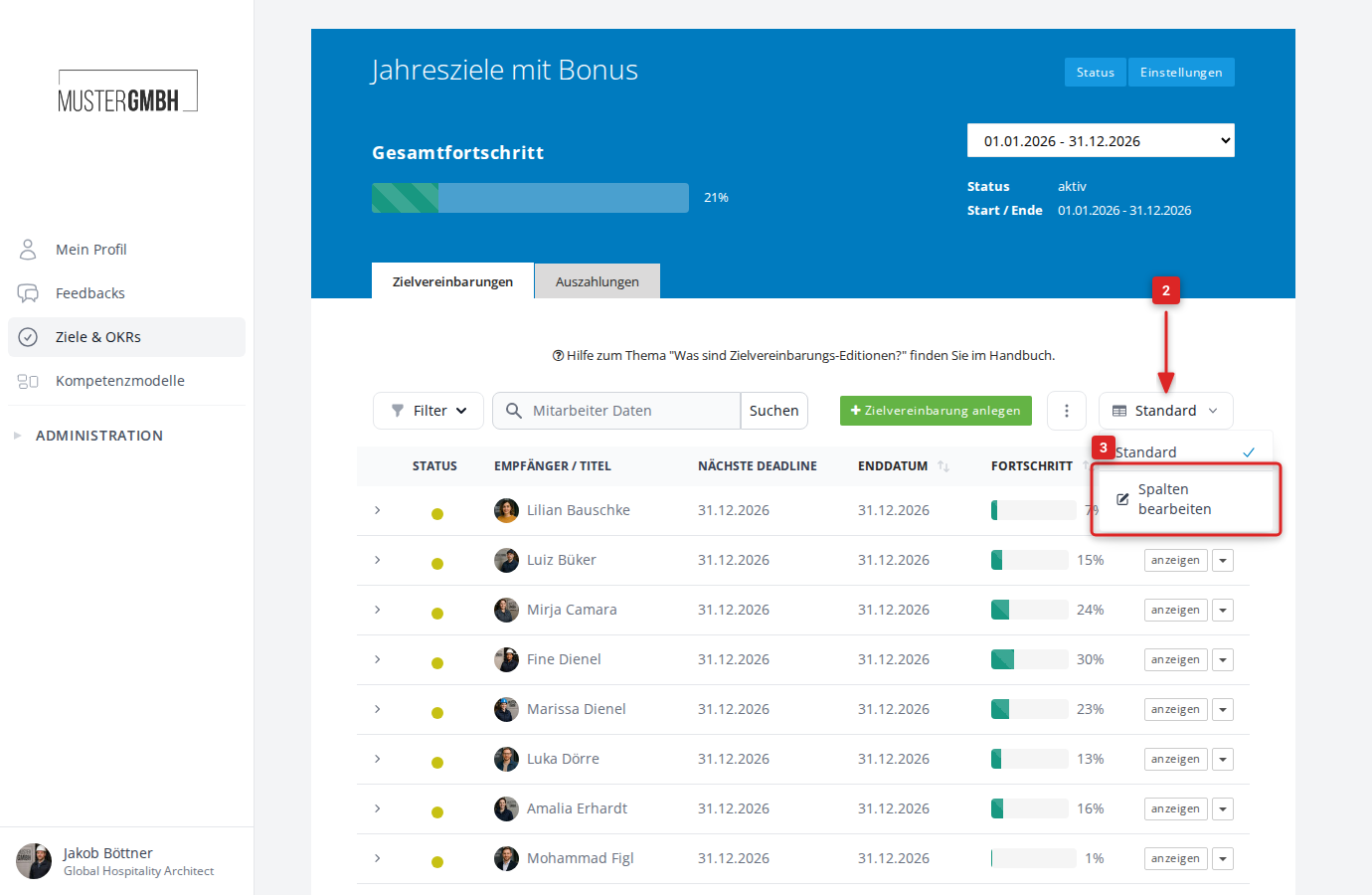Click the search magnifier icon
1372x895 pixels.
pos(514,411)
